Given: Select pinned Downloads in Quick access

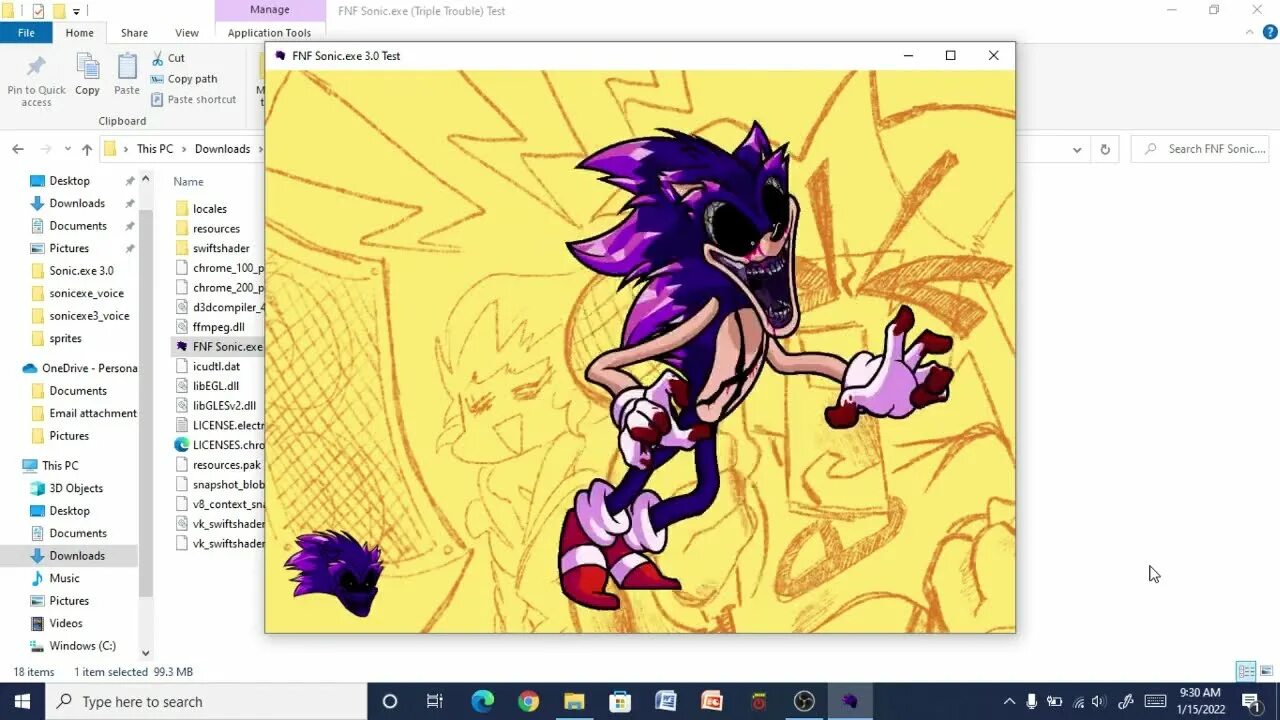Looking at the screenshot, I should pos(77,203).
